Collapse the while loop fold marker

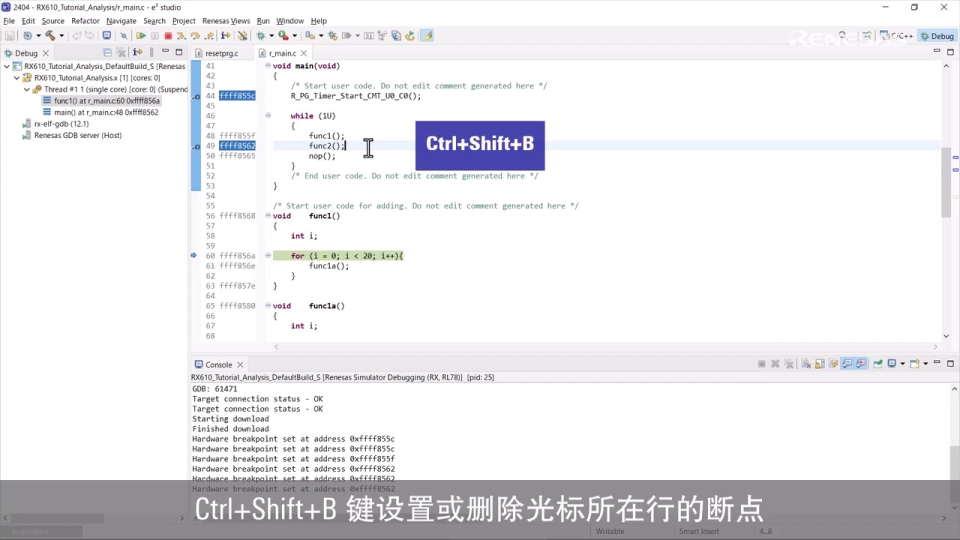coord(268,116)
